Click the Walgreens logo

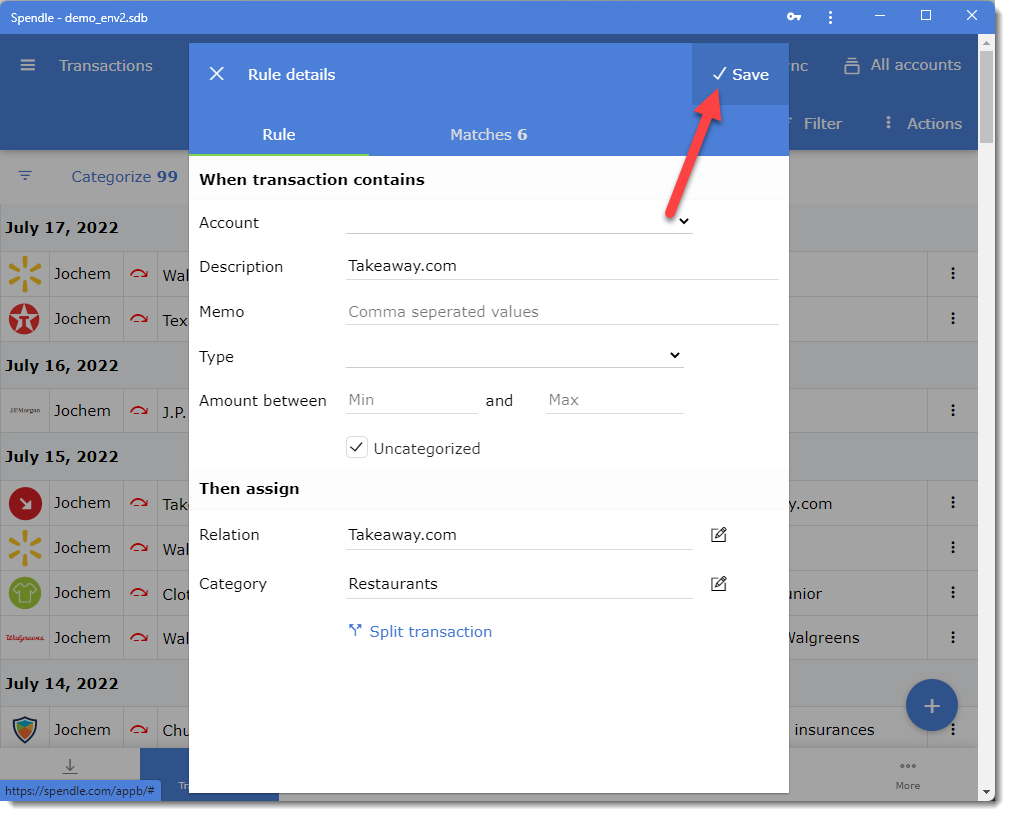coord(24,638)
